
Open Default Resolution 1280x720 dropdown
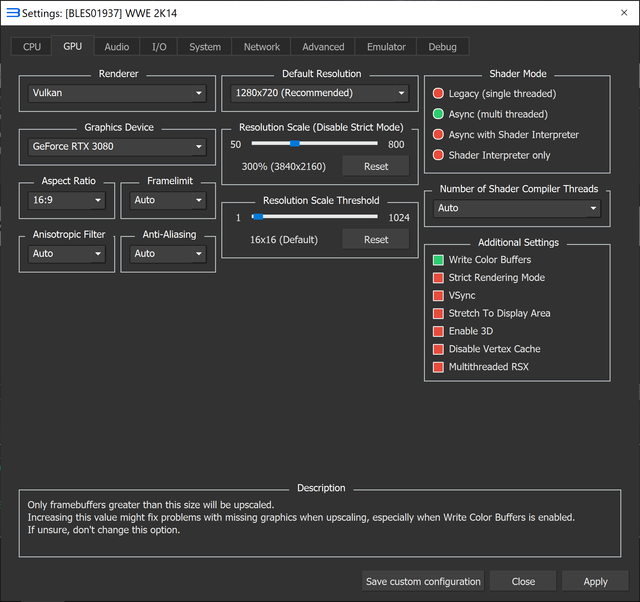(x=320, y=93)
